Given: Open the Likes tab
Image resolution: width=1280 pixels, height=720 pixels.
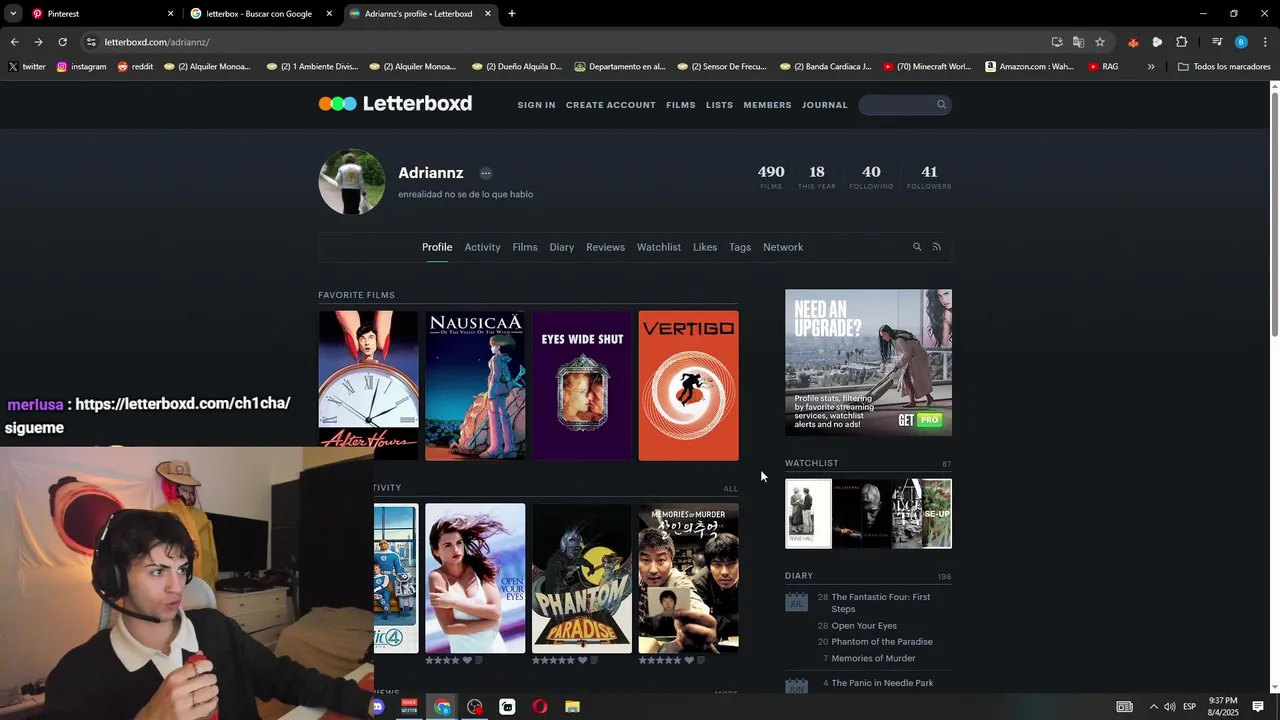Looking at the screenshot, I should pyautogui.click(x=705, y=247).
